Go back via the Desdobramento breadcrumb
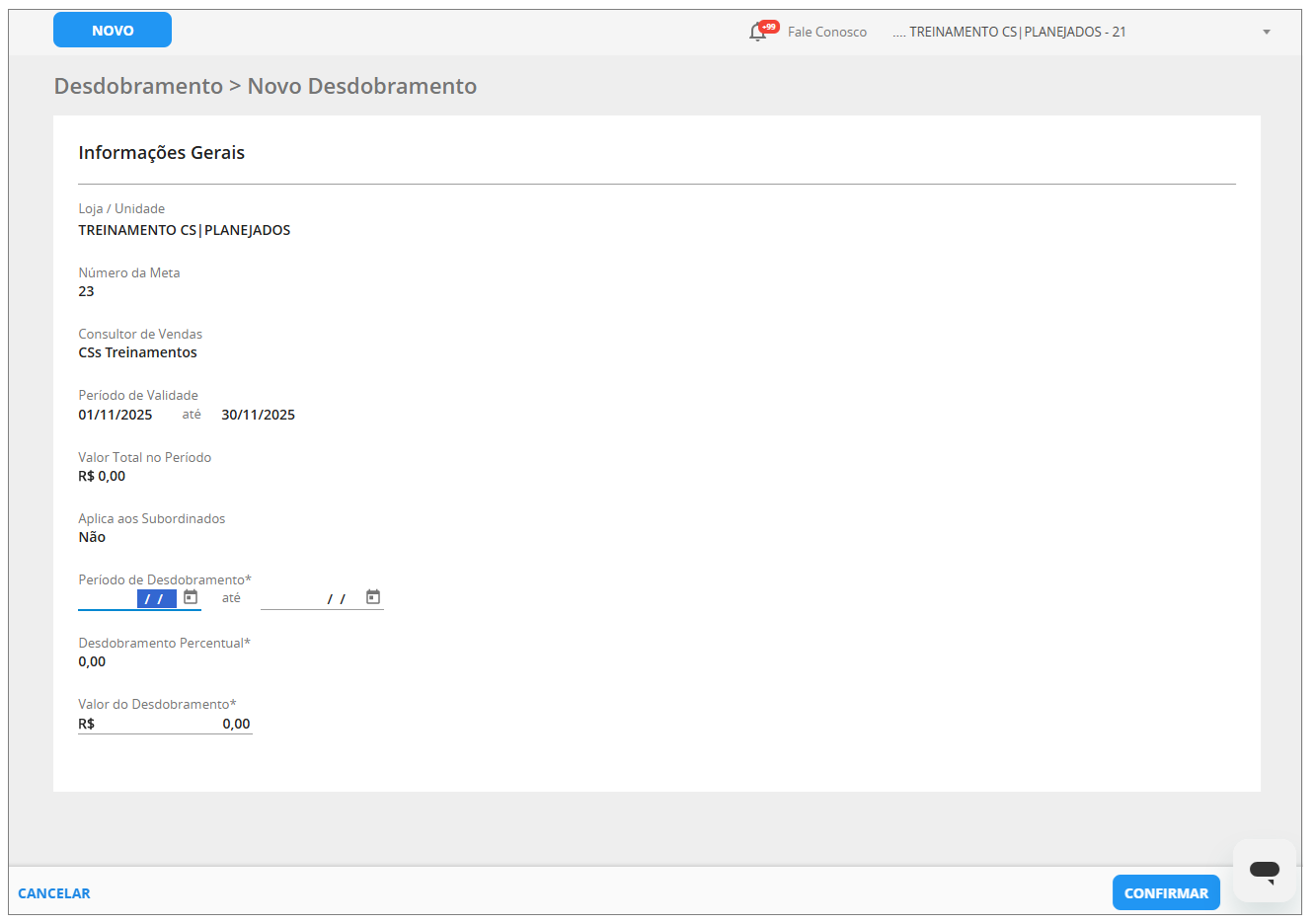Image resolution: width=1313 pixels, height=924 pixels. coord(138,86)
